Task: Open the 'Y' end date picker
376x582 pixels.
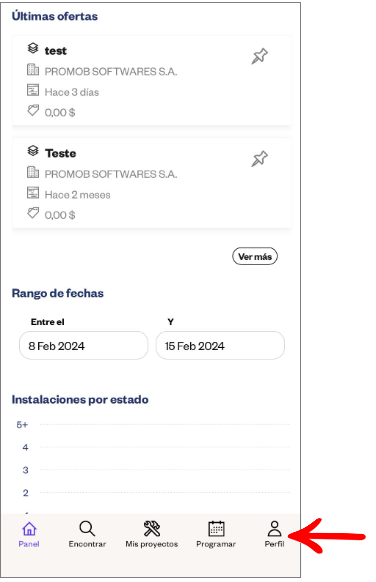Action: [220, 346]
